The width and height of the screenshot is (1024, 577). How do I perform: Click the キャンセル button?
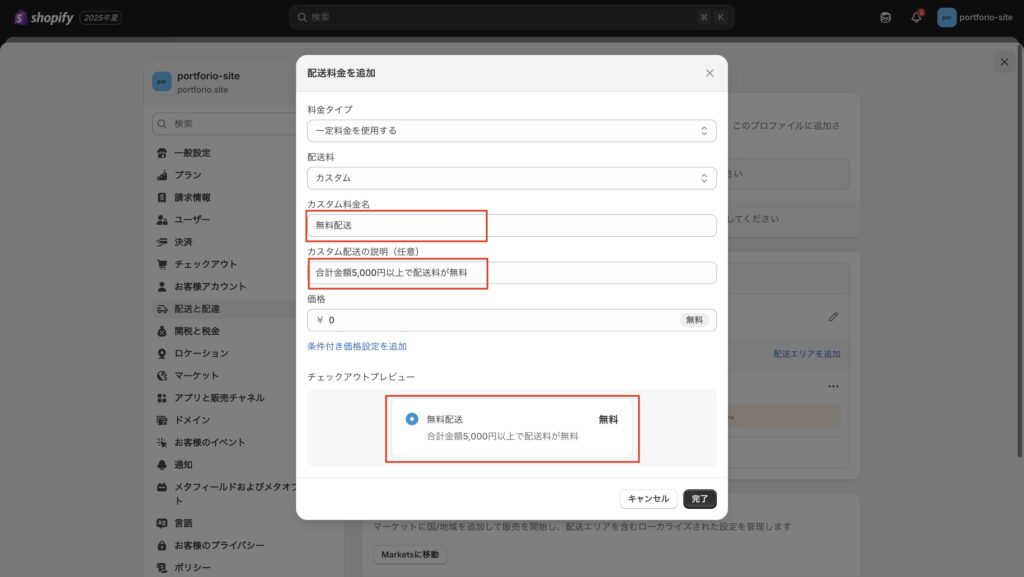point(648,498)
